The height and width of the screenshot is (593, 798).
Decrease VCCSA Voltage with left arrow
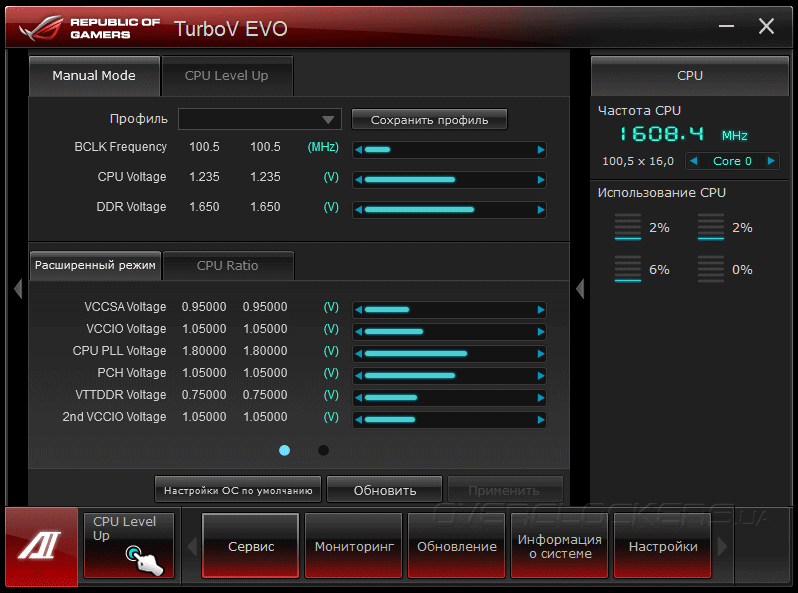[x=359, y=309]
